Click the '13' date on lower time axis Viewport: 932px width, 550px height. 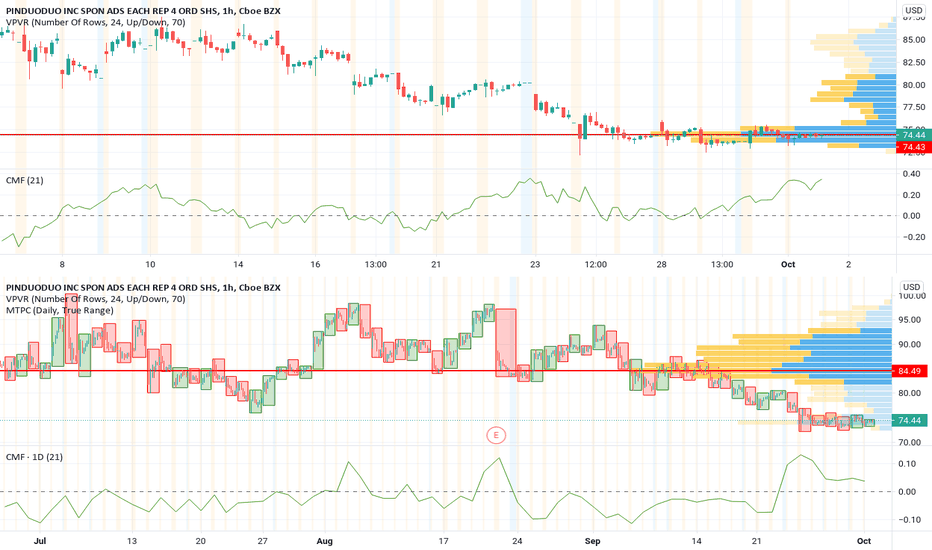click(x=131, y=541)
